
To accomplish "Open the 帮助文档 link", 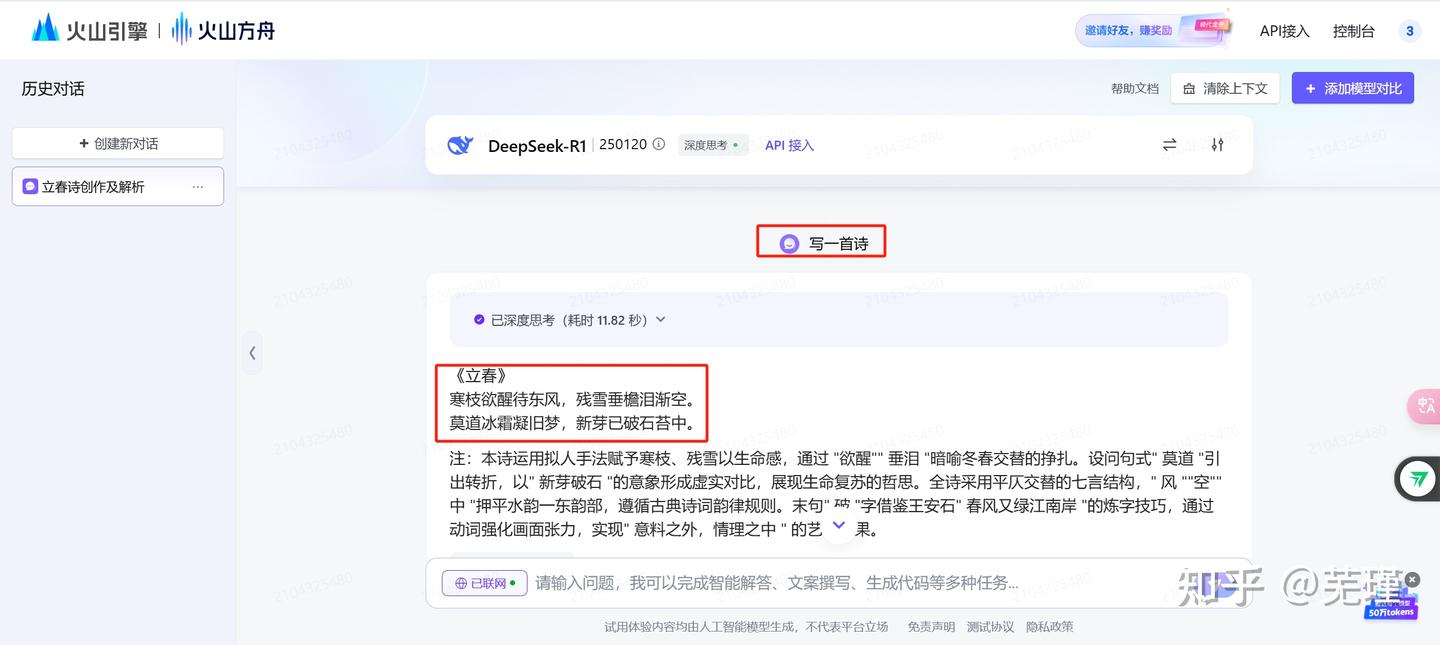I will pos(1134,88).
